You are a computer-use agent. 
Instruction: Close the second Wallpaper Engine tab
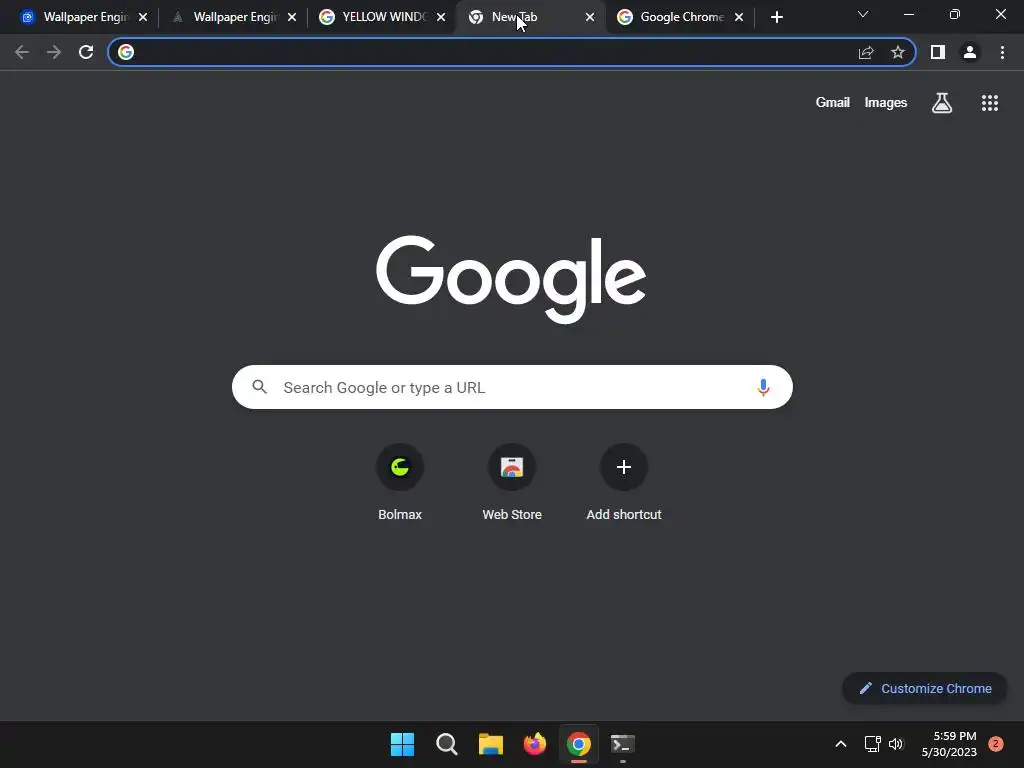click(292, 17)
